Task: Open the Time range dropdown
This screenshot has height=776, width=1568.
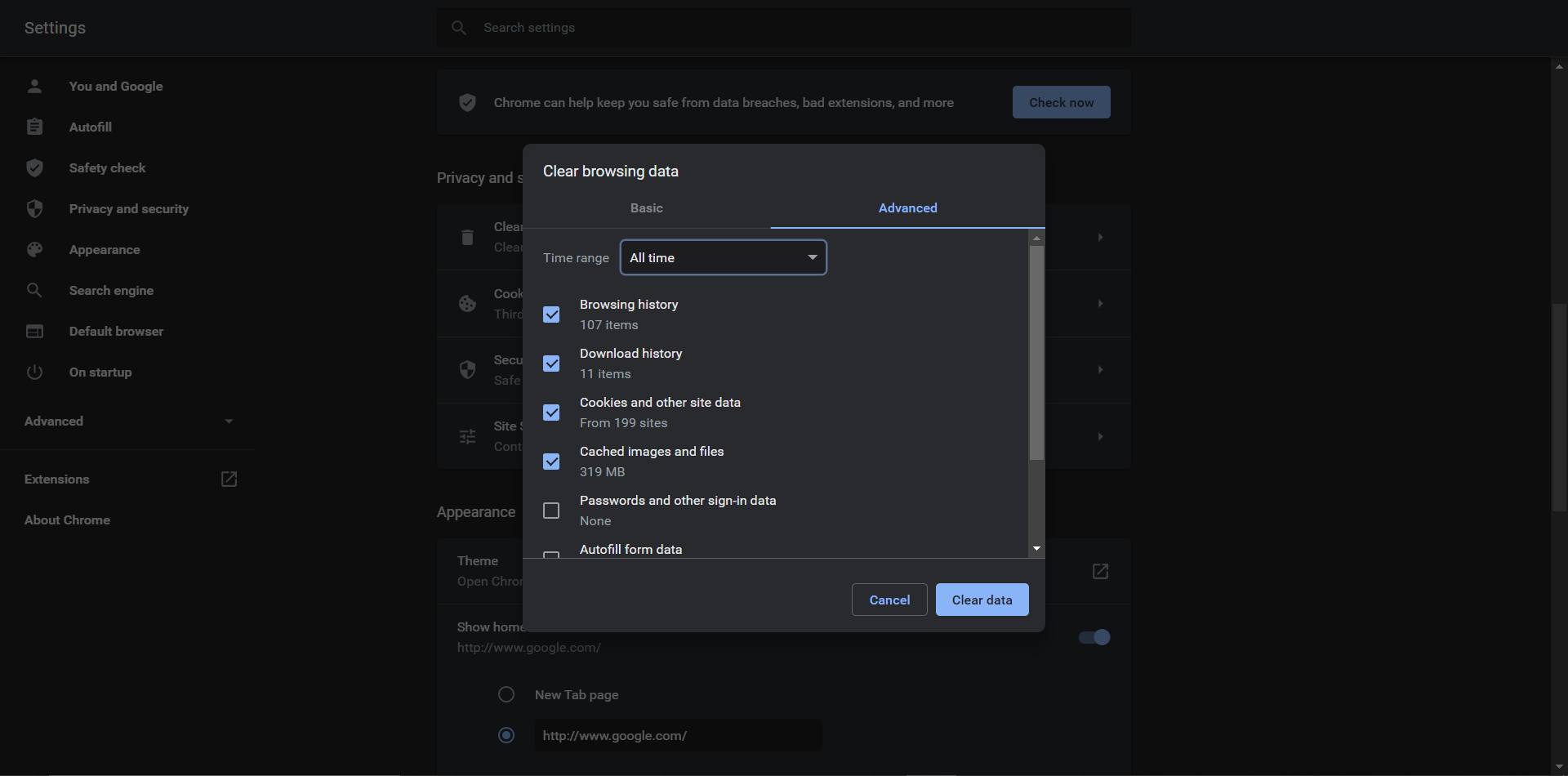Action: click(x=723, y=257)
